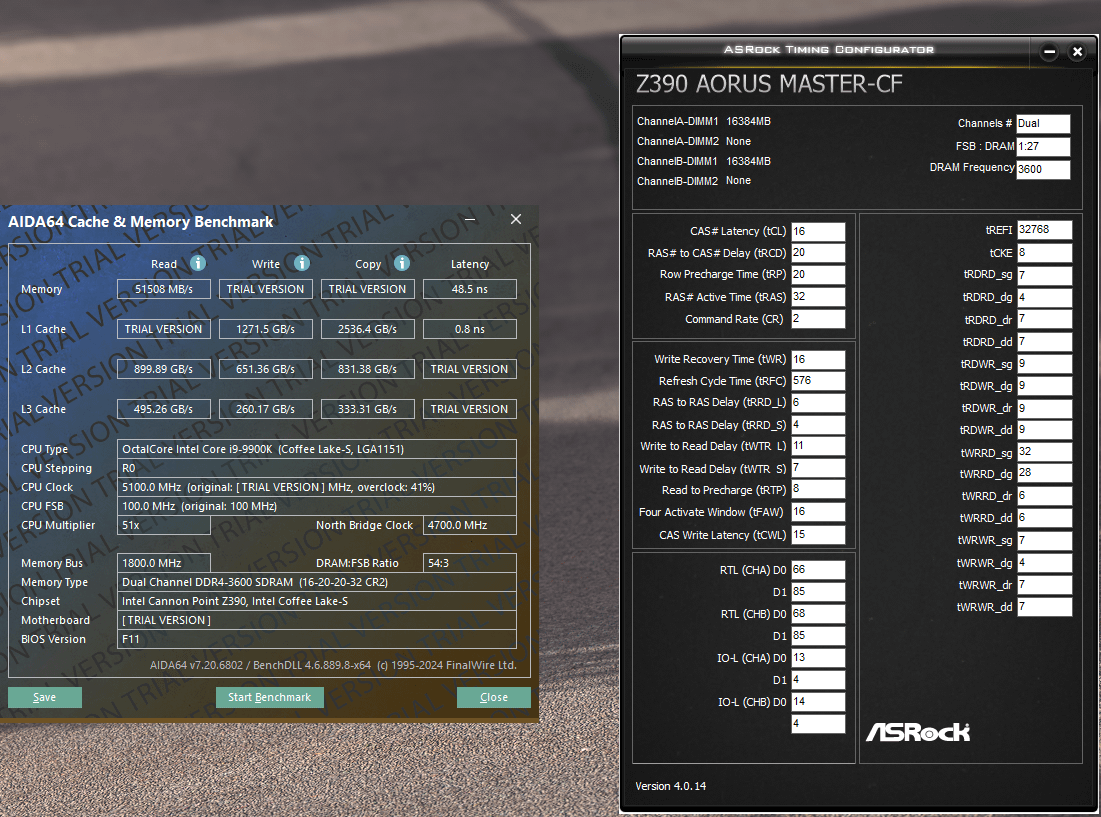This screenshot has width=1101, height=817.
Task: Click the Memory Read 51508 MB/s cell
Action: [164, 289]
